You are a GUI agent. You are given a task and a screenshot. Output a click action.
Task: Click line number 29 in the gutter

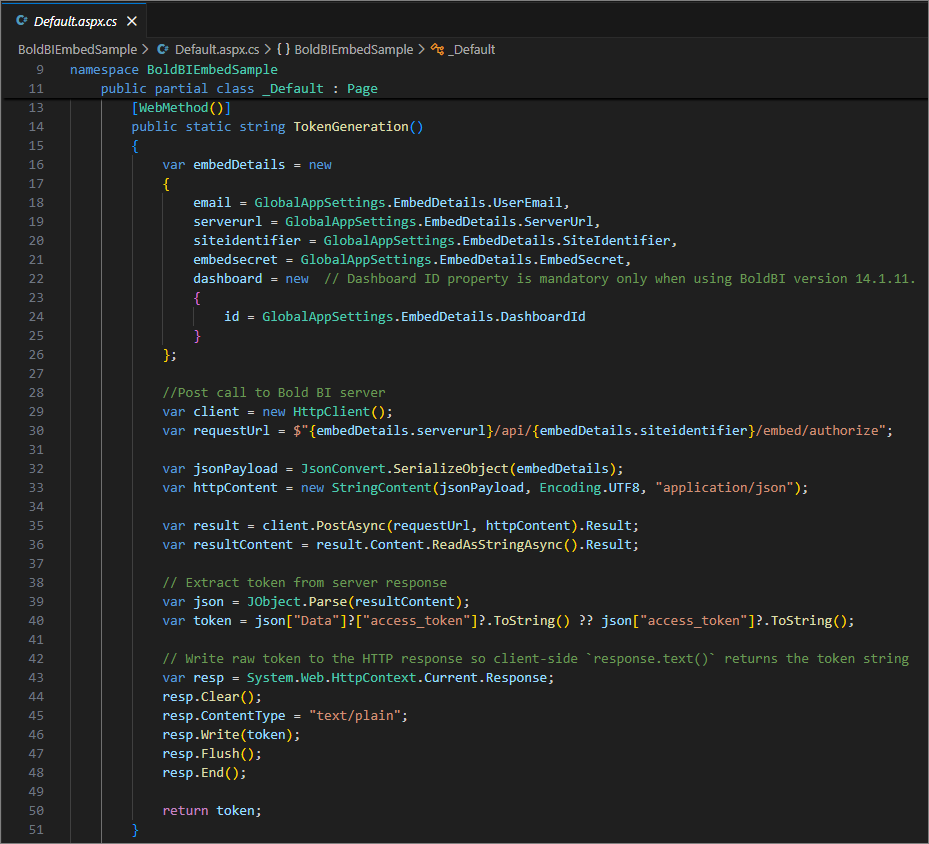pos(36,411)
